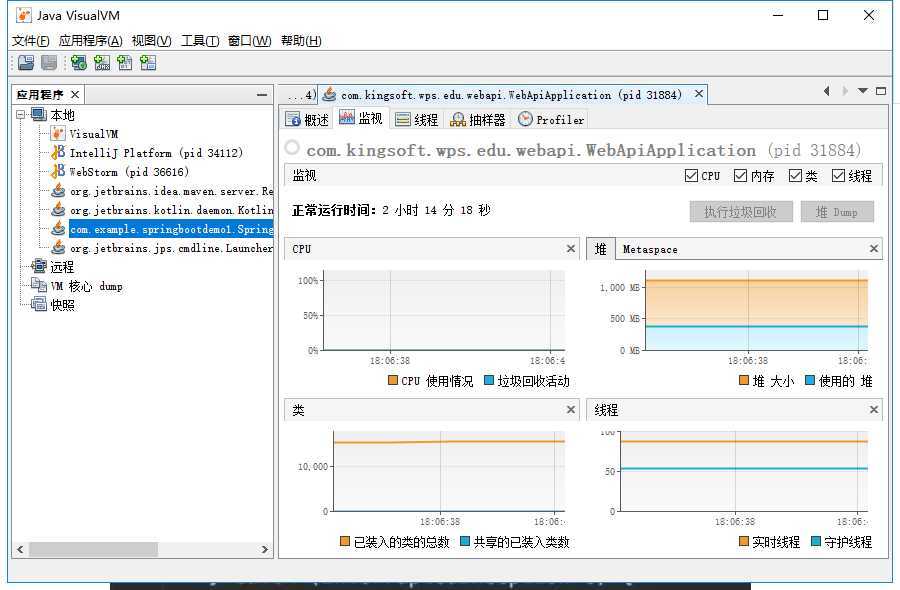The width and height of the screenshot is (900, 590).
Task: Select the 本地 computer node icon
Action: (x=38, y=114)
